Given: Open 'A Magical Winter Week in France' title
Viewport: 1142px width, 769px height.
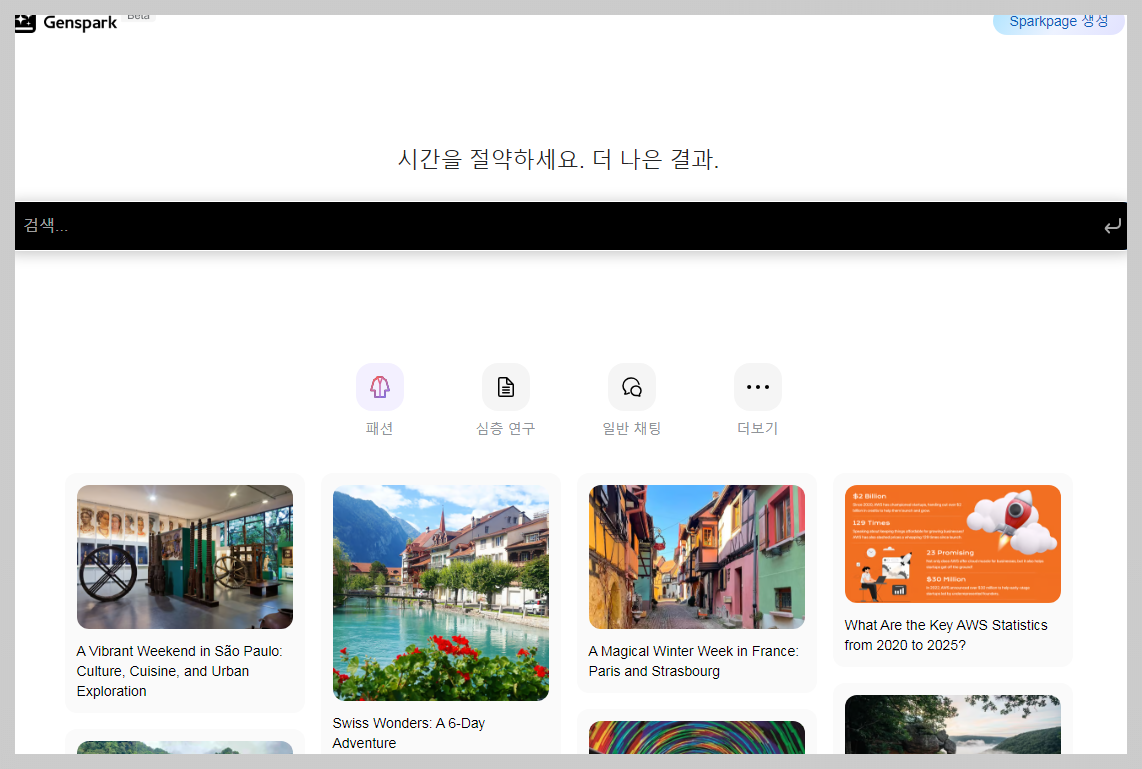Looking at the screenshot, I should point(693,661).
